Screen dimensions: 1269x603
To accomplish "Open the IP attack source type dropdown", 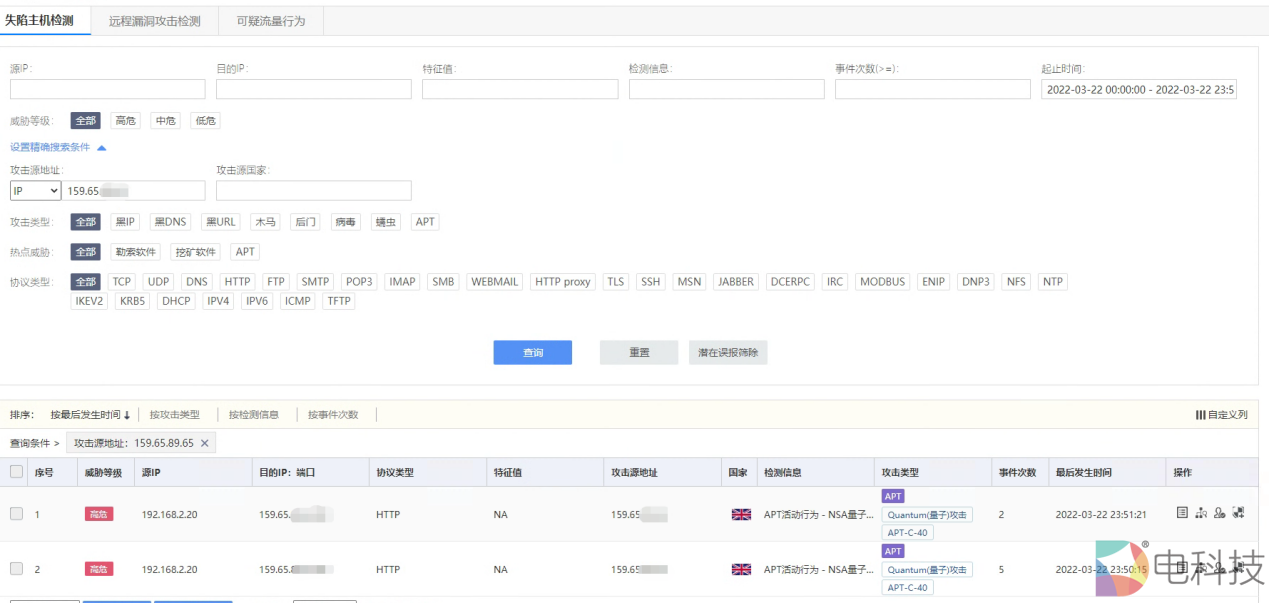I will (x=36, y=191).
